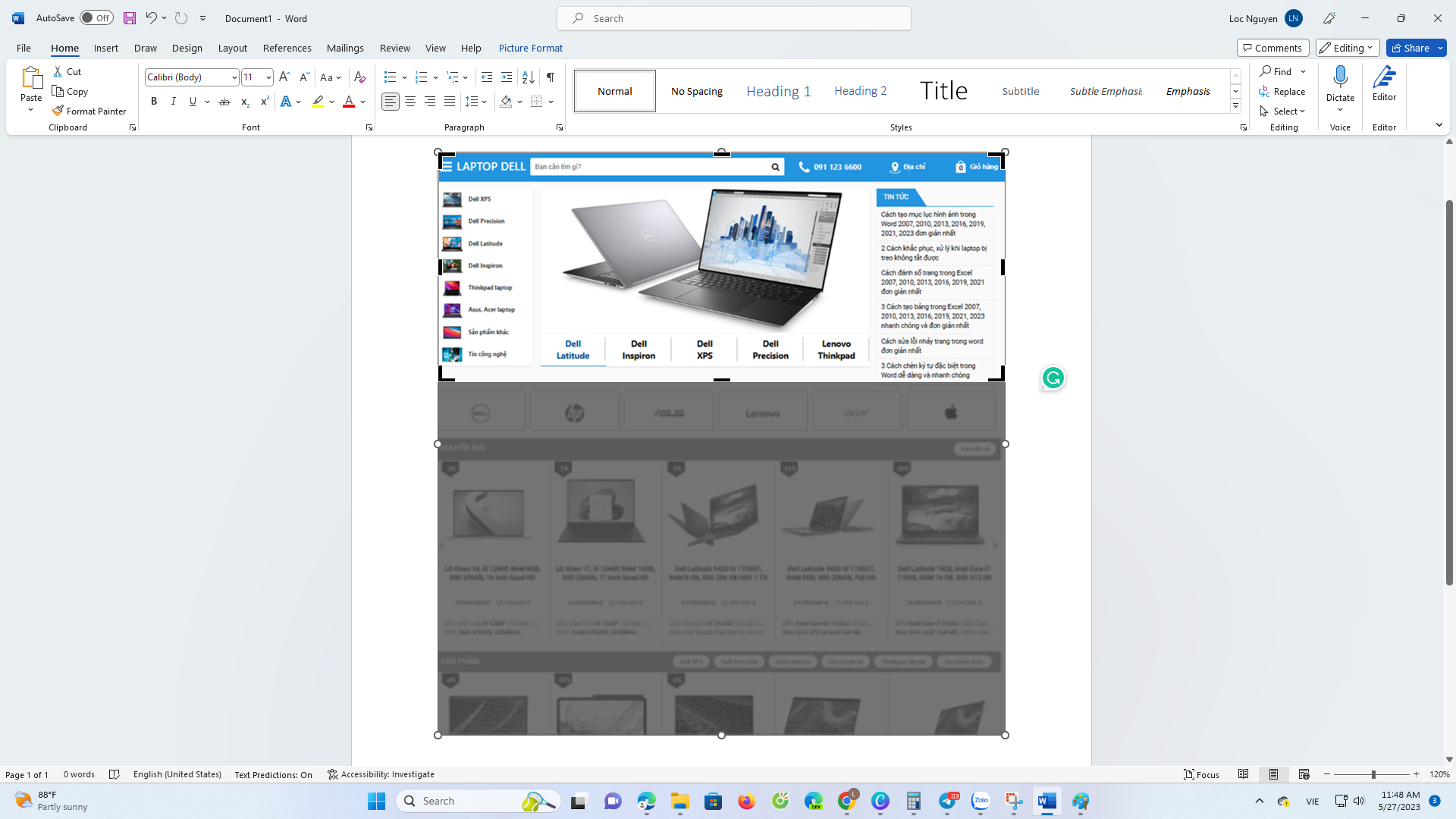Click the Sort A-Z icon

click(529, 77)
